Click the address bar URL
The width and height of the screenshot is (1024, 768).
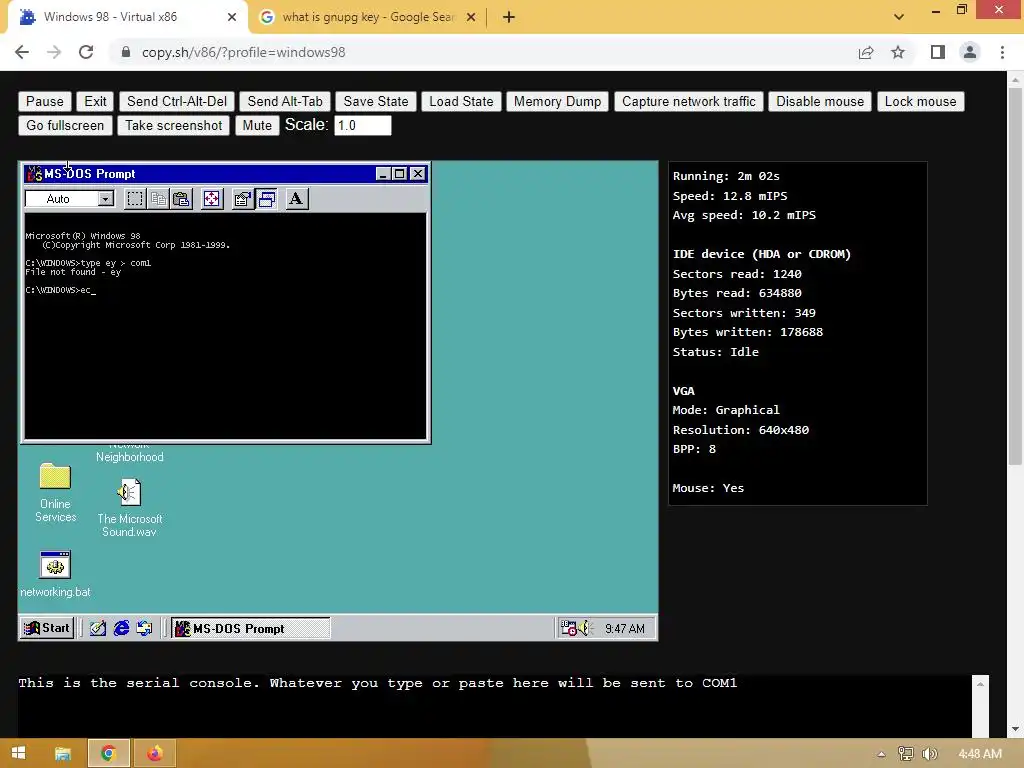click(244, 52)
